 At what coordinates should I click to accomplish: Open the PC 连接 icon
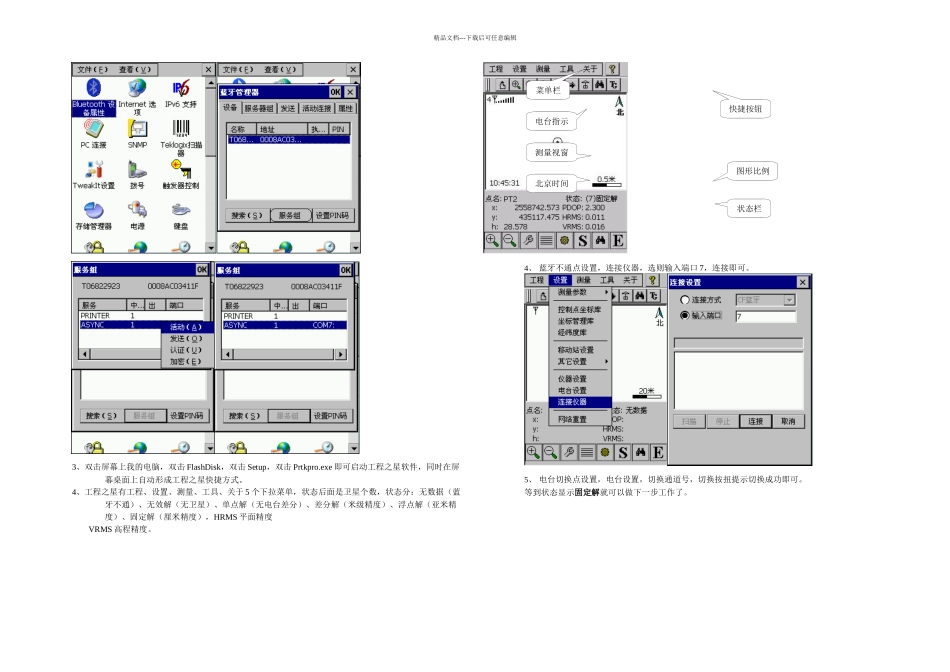pyautogui.click(x=93, y=134)
